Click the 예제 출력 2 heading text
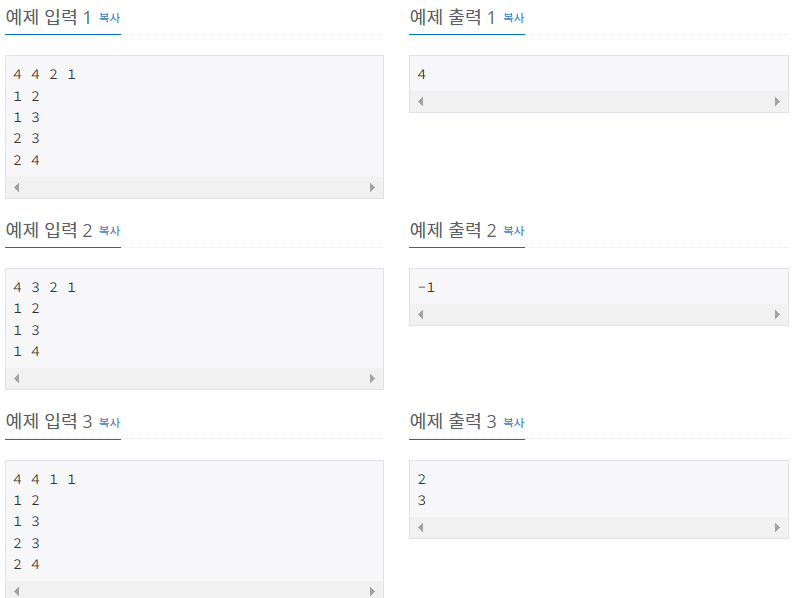Image resolution: width=796 pixels, height=598 pixels. (453, 230)
